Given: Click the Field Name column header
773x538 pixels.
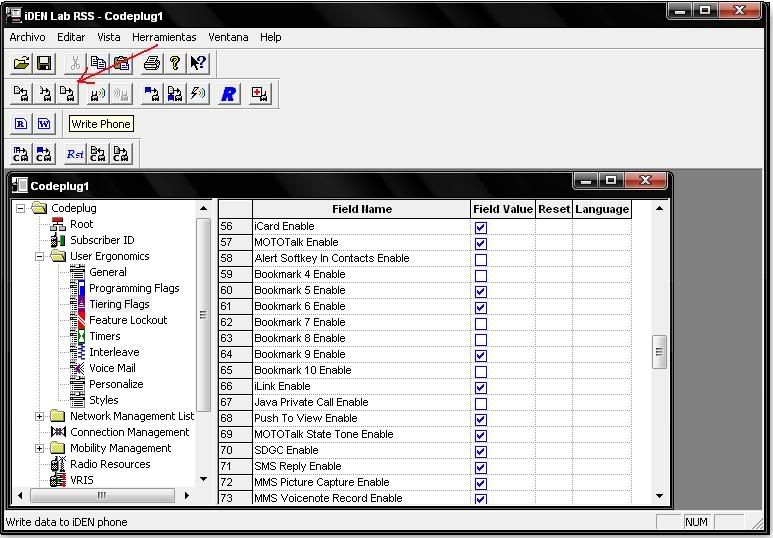Looking at the screenshot, I should (x=362, y=209).
